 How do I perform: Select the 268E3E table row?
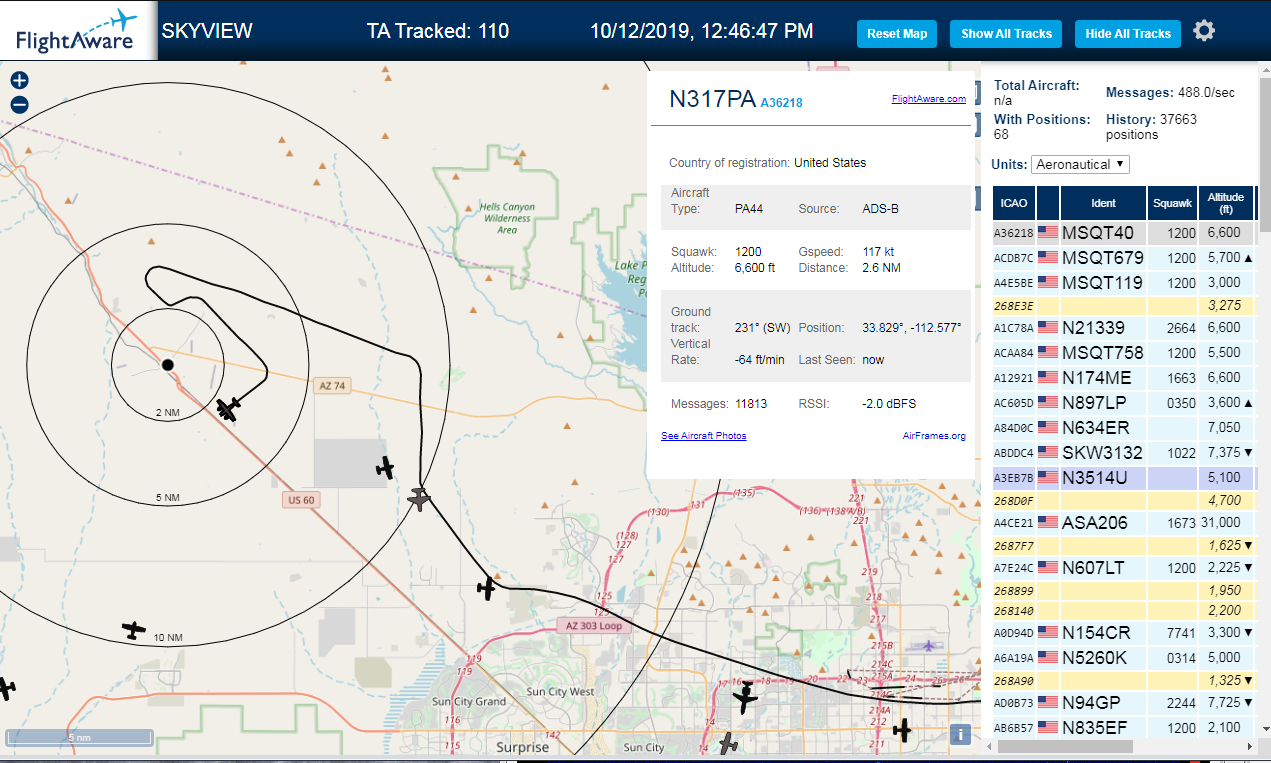(x=1124, y=305)
